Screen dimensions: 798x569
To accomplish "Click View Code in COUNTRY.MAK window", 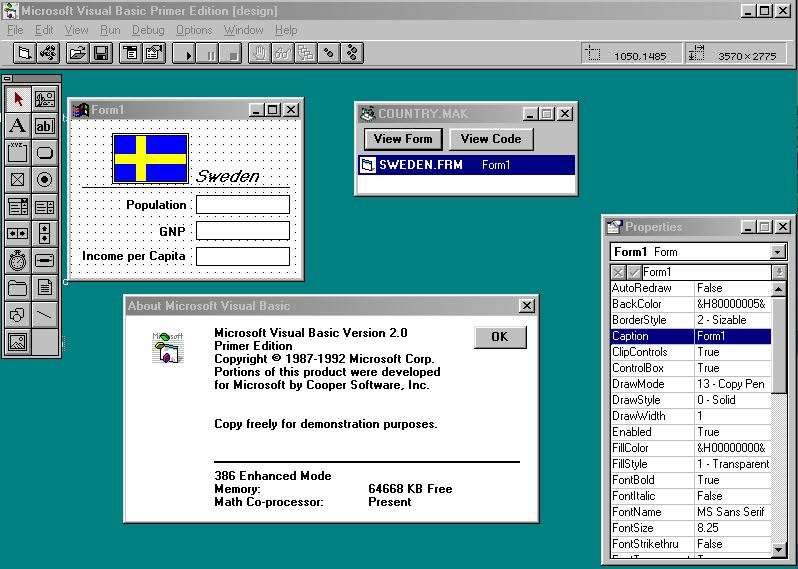I will 491,139.
